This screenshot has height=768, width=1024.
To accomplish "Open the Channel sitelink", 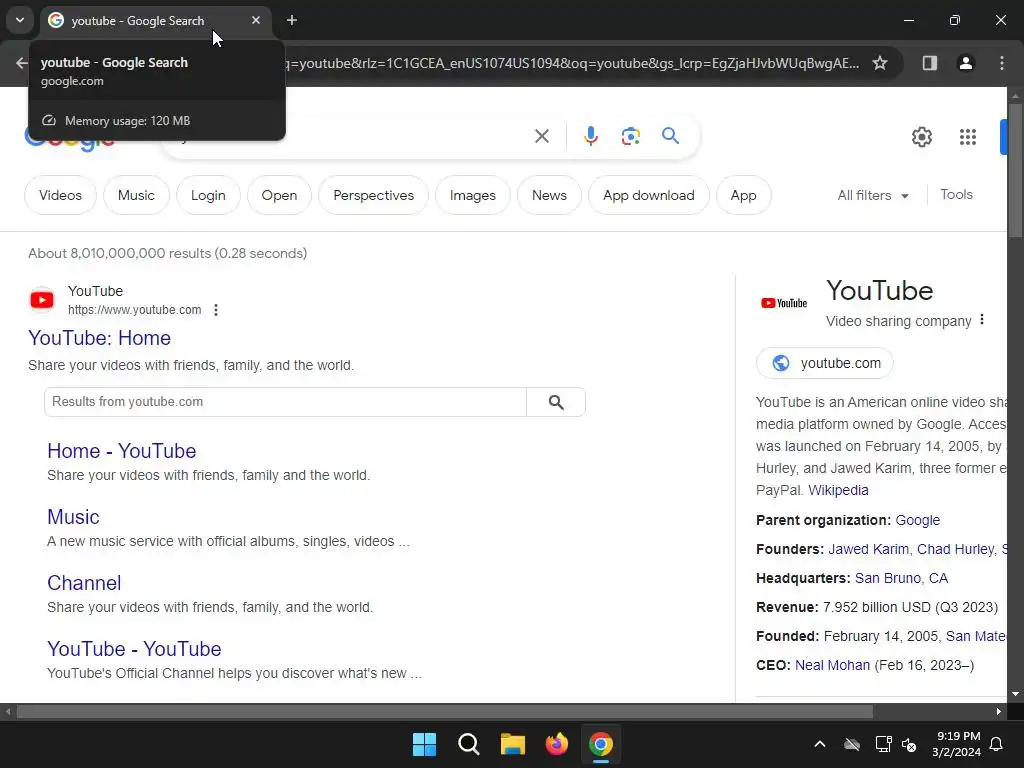I will click(x=84, y=583).
